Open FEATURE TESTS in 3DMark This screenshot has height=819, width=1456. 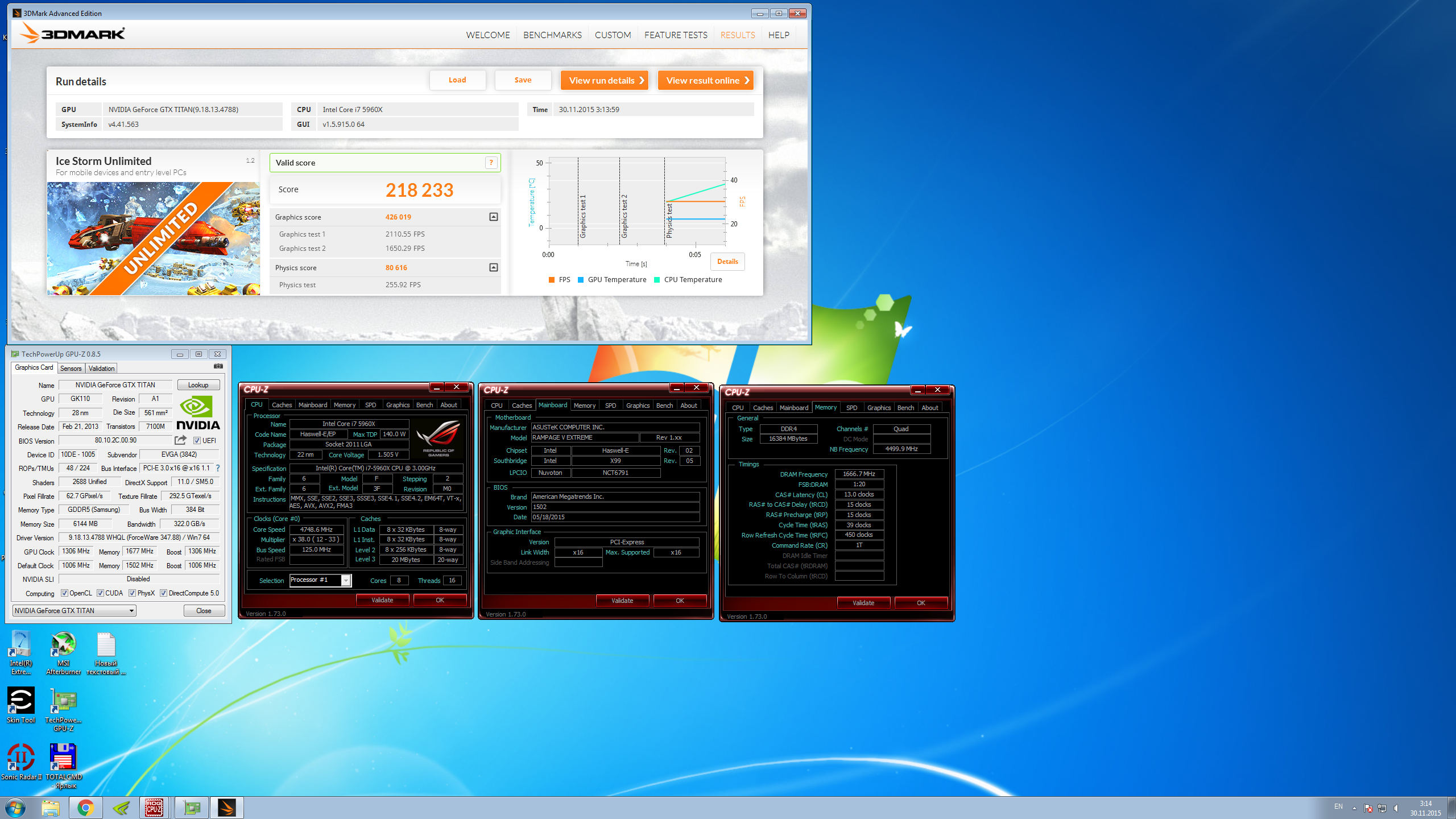point(676,35)
